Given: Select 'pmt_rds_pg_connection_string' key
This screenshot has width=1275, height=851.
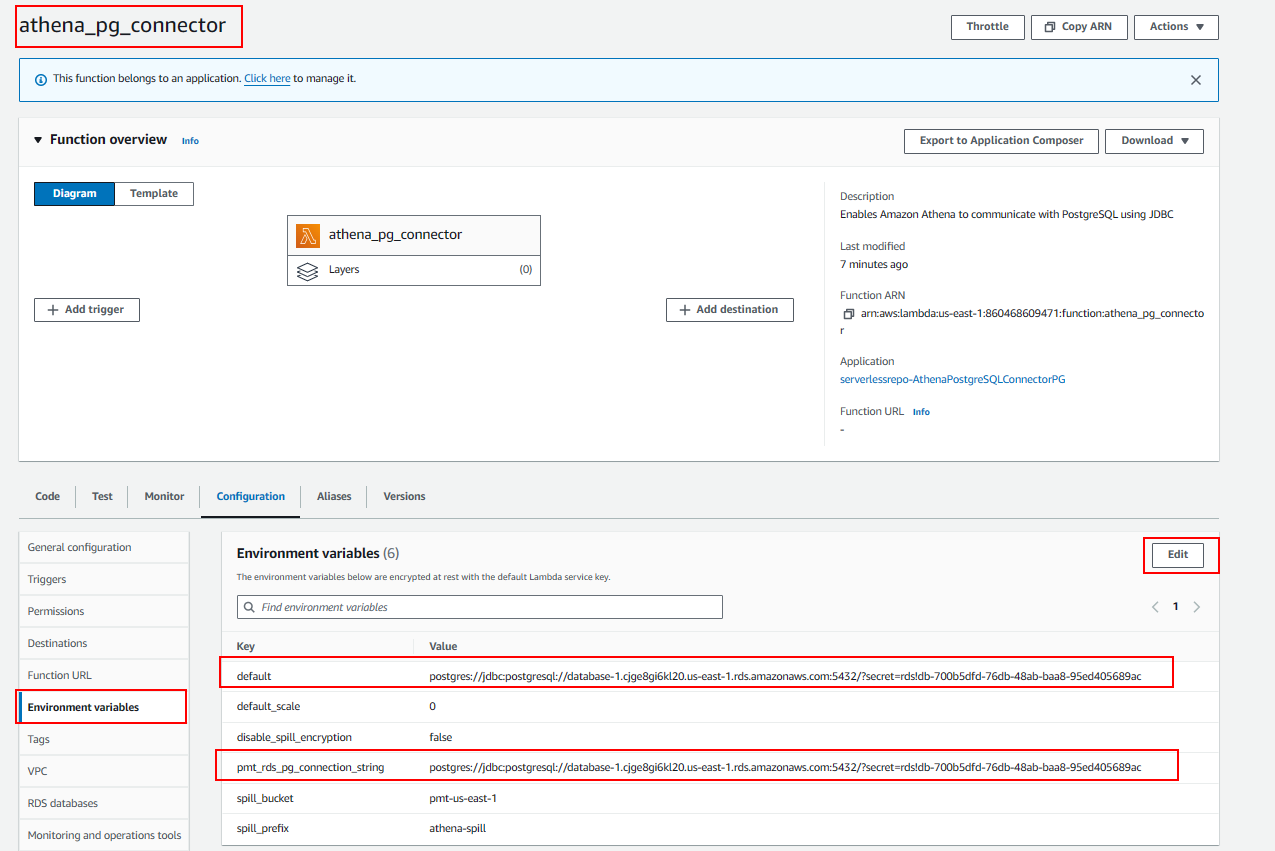Looking at the screenshot, I should (310, 767).
